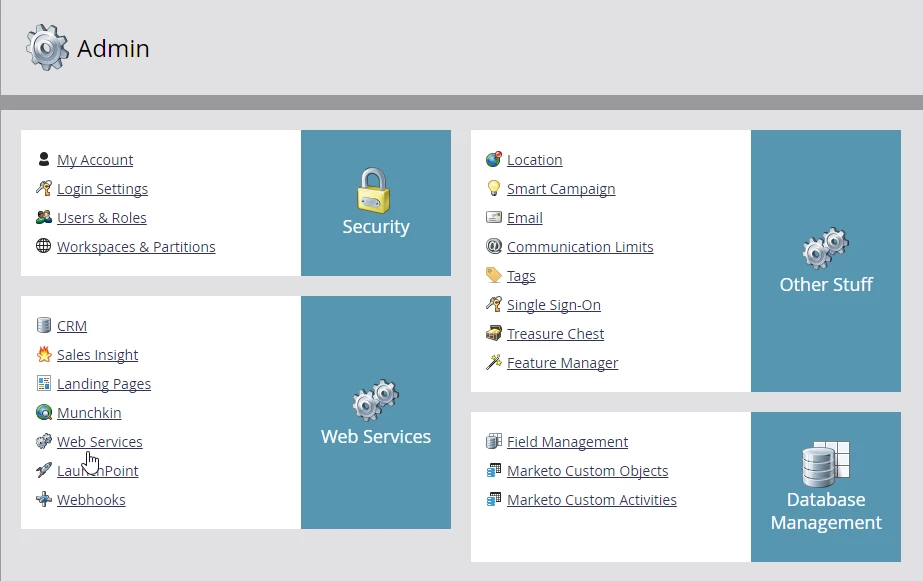Open the Location settings link

click(534, 160)
